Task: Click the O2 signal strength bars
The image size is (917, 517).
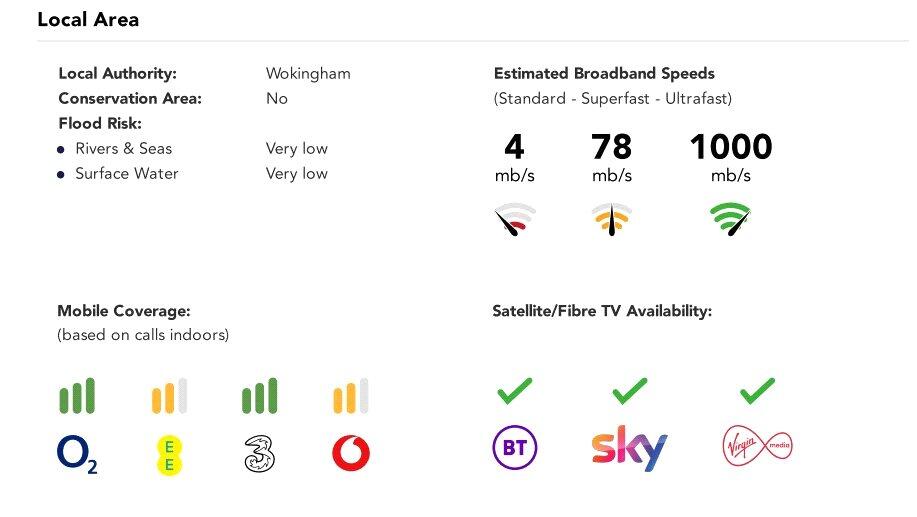Action: pos(77,396)
